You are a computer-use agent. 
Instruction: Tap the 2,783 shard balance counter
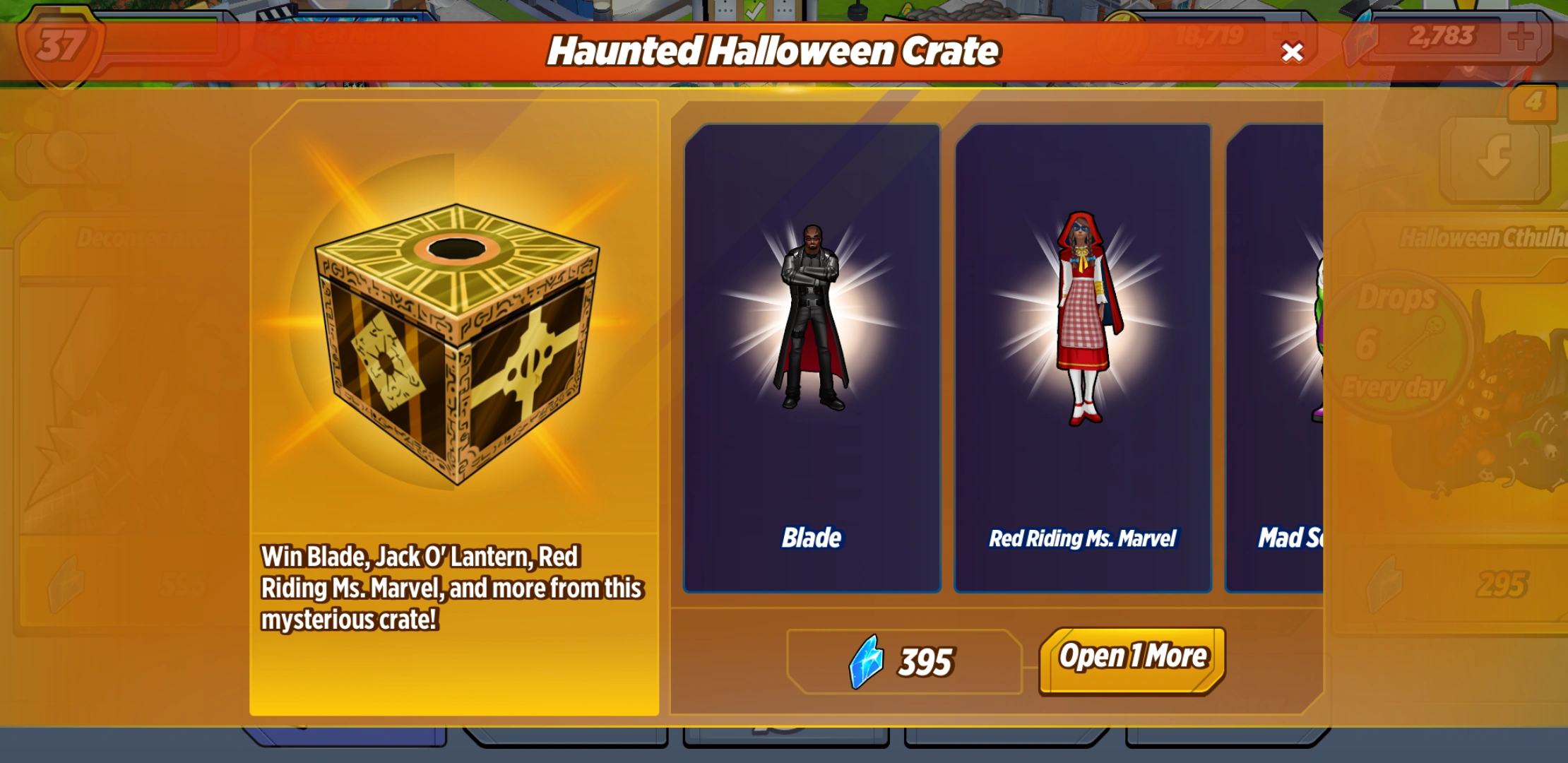(x=1441, y=36)
